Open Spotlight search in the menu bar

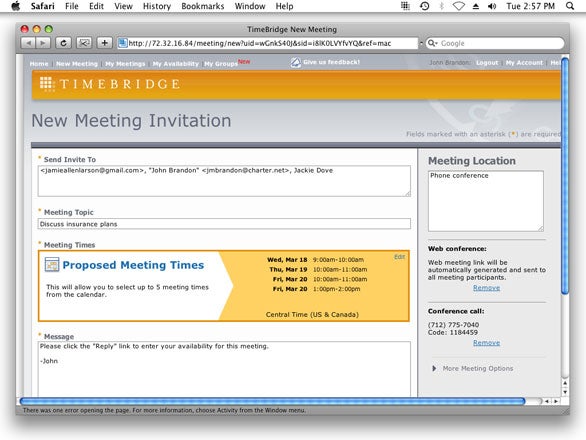point(570,6)
